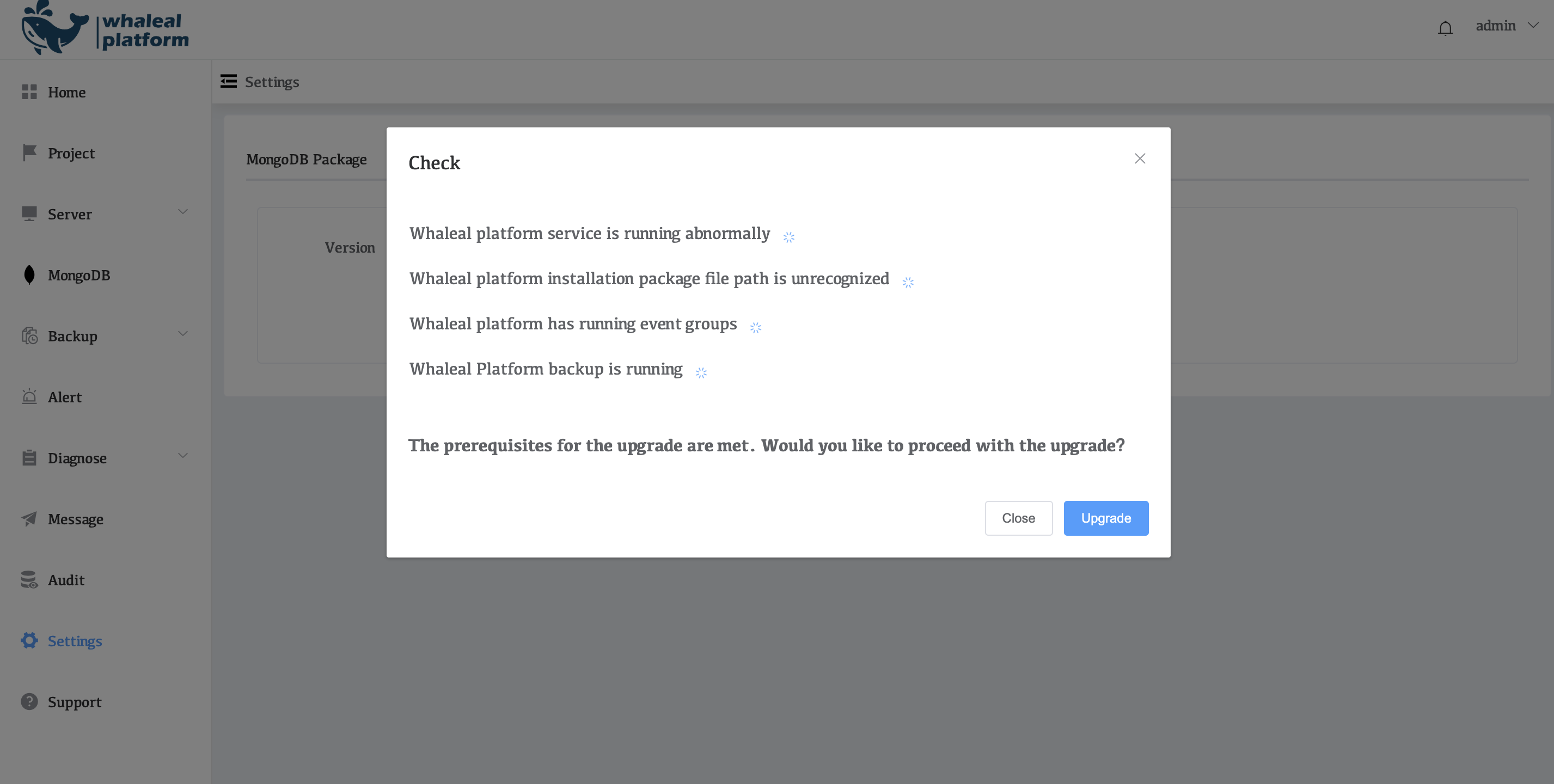
Task: Open the Diagnose menu item
Action: [77, 458]
